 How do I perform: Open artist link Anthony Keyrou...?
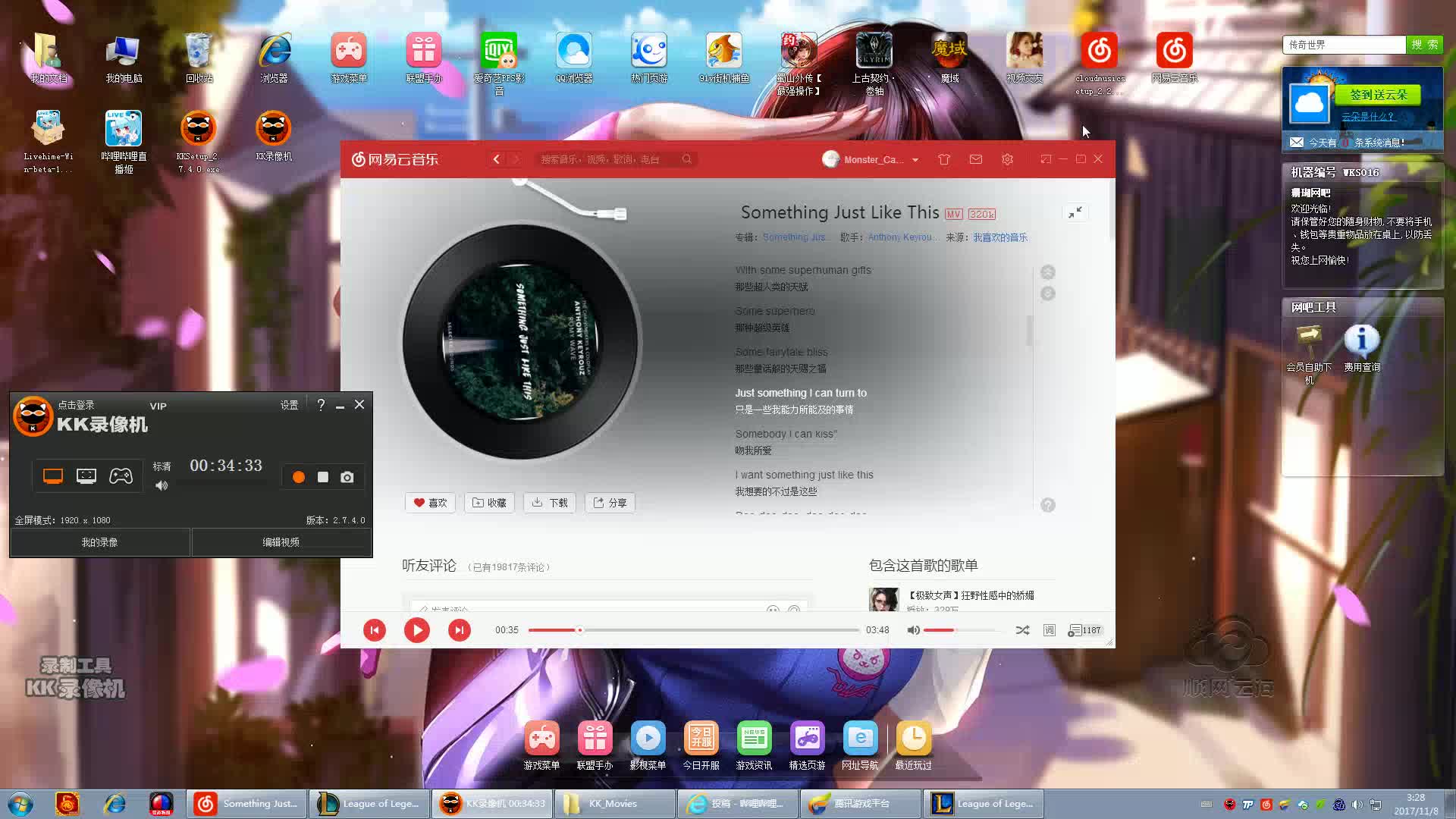pos(903,237)
